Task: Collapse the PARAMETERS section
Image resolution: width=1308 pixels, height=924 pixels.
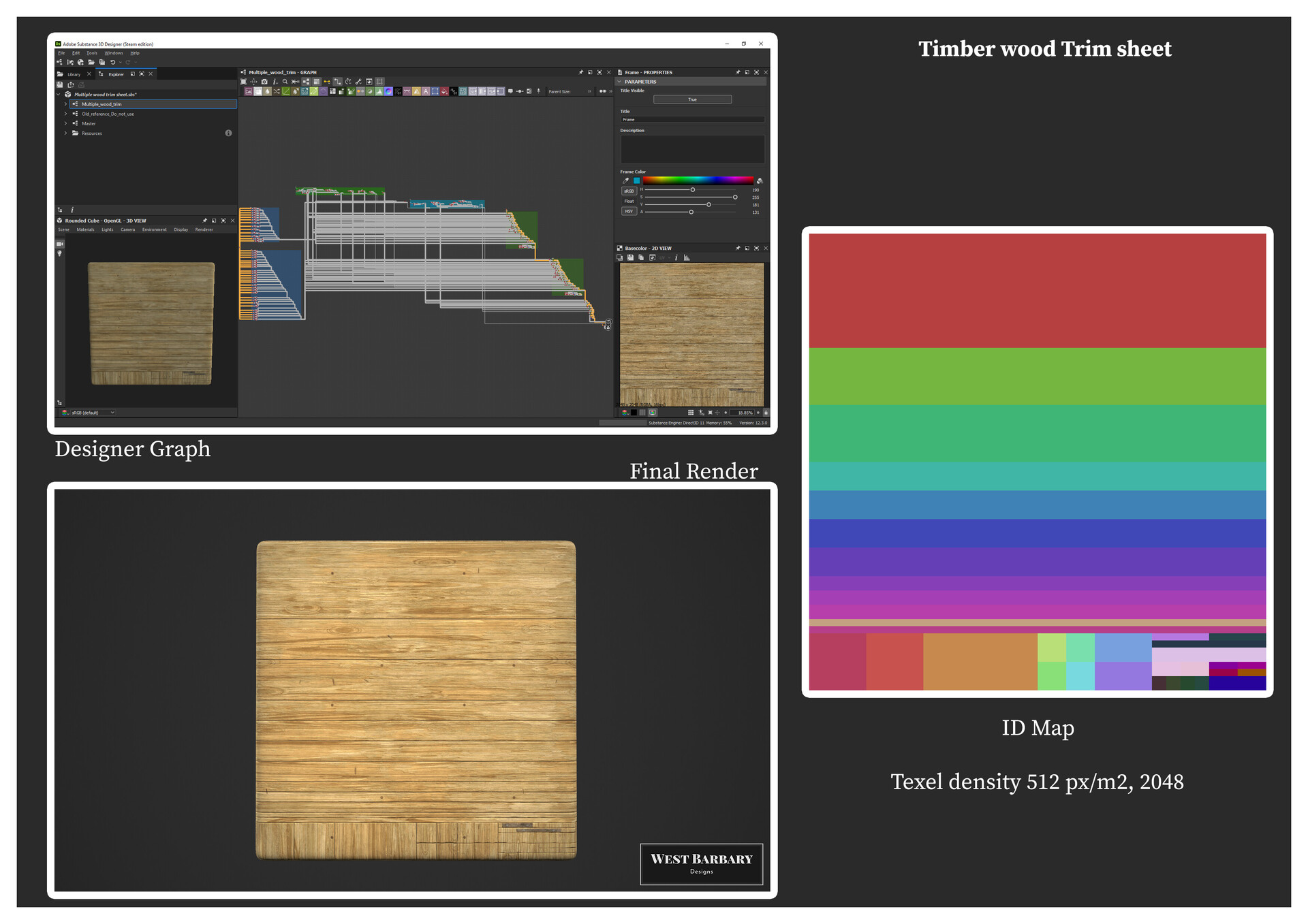Action: (619, 82)
